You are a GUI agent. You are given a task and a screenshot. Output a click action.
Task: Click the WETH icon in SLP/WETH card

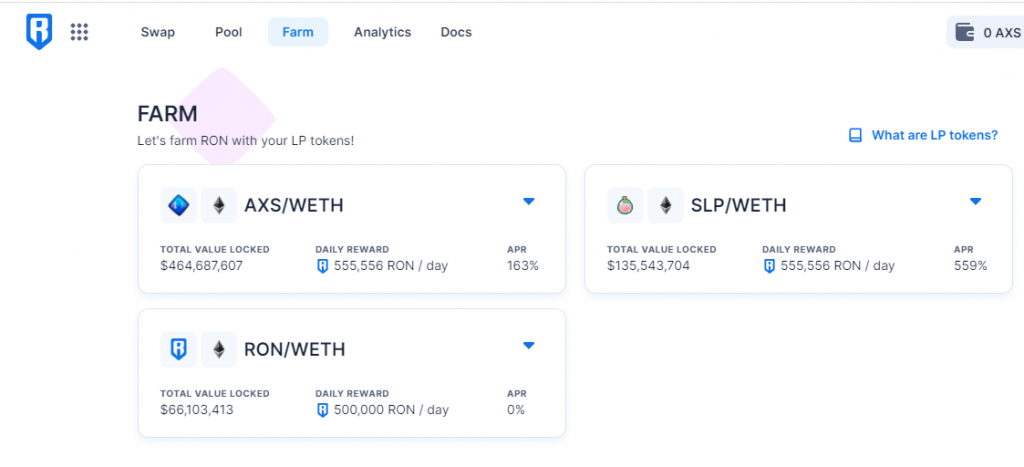coord(665,206)
